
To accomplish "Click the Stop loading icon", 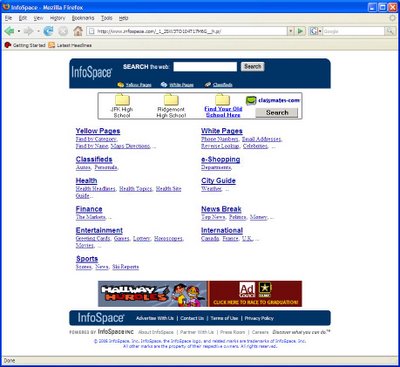I will tap(63, 31).
